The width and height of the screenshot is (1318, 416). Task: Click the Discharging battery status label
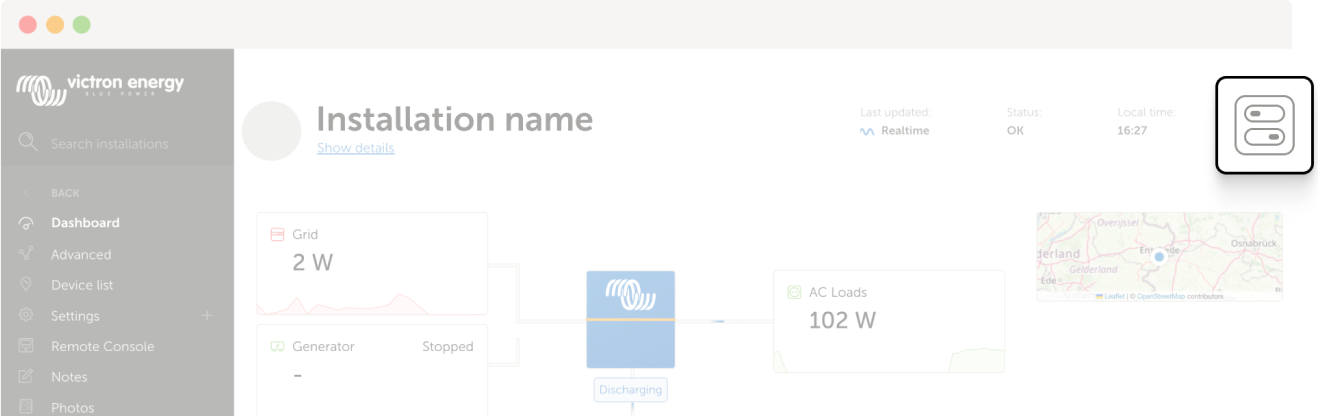[x=630, y=389]
